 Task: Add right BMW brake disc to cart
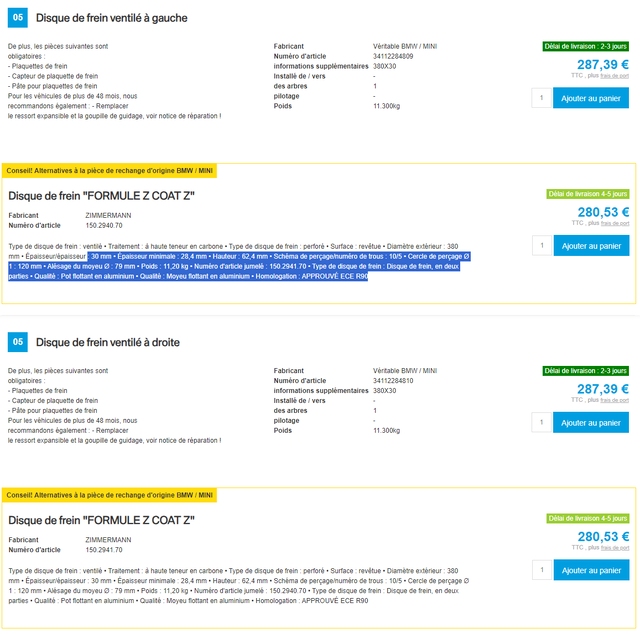pos(591,423)
